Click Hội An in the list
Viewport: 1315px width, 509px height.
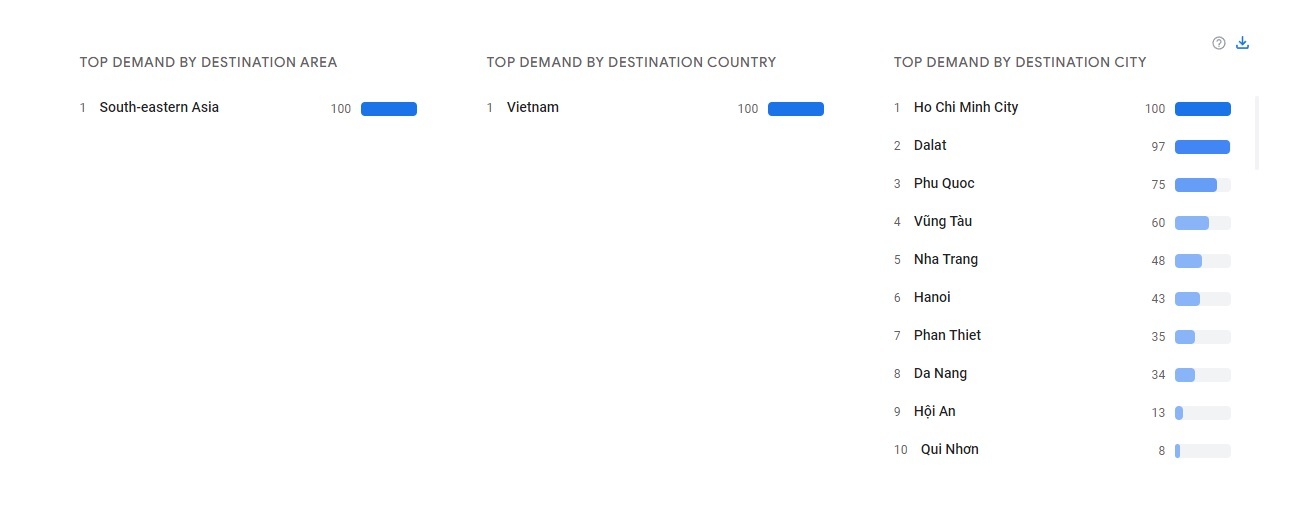(934, 412)
